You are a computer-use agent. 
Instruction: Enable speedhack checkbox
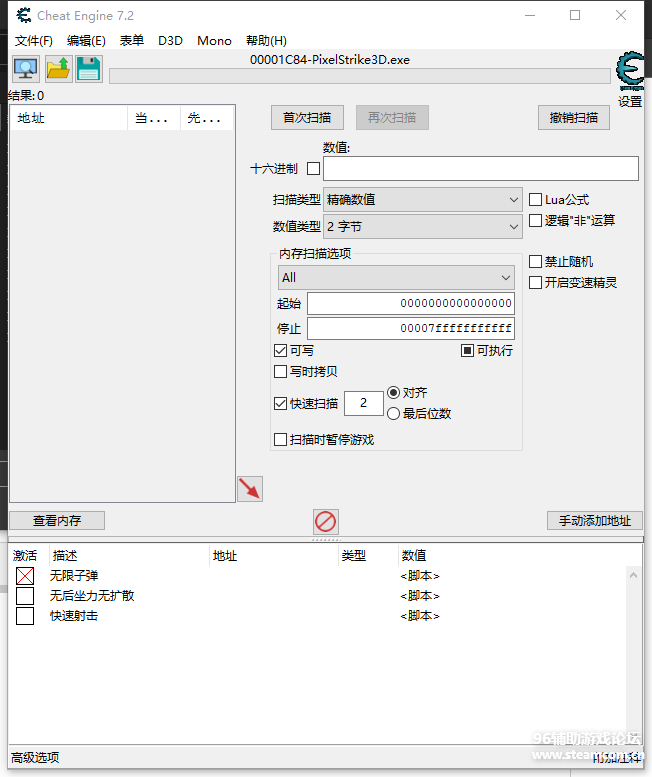coord(535,282)
